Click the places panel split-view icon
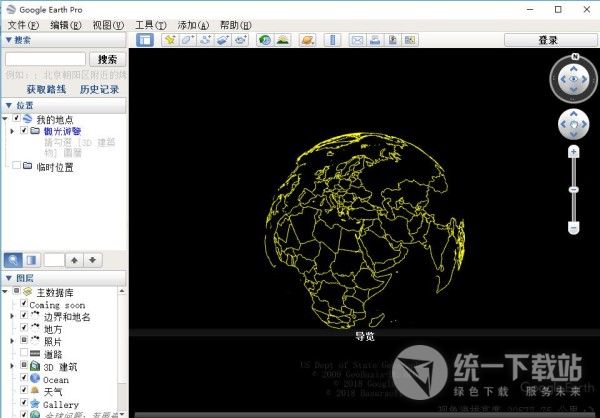The image size is (600, 418). [x=31, y=260]
